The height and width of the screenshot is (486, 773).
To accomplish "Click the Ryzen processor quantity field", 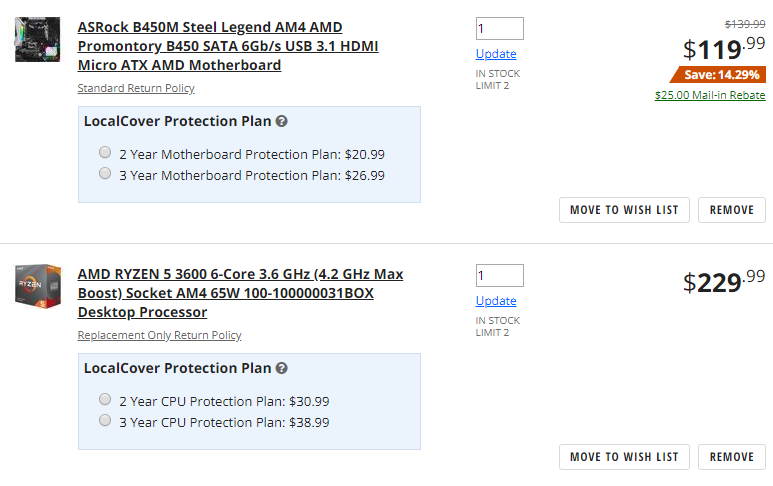I will [x=499, y=276].
